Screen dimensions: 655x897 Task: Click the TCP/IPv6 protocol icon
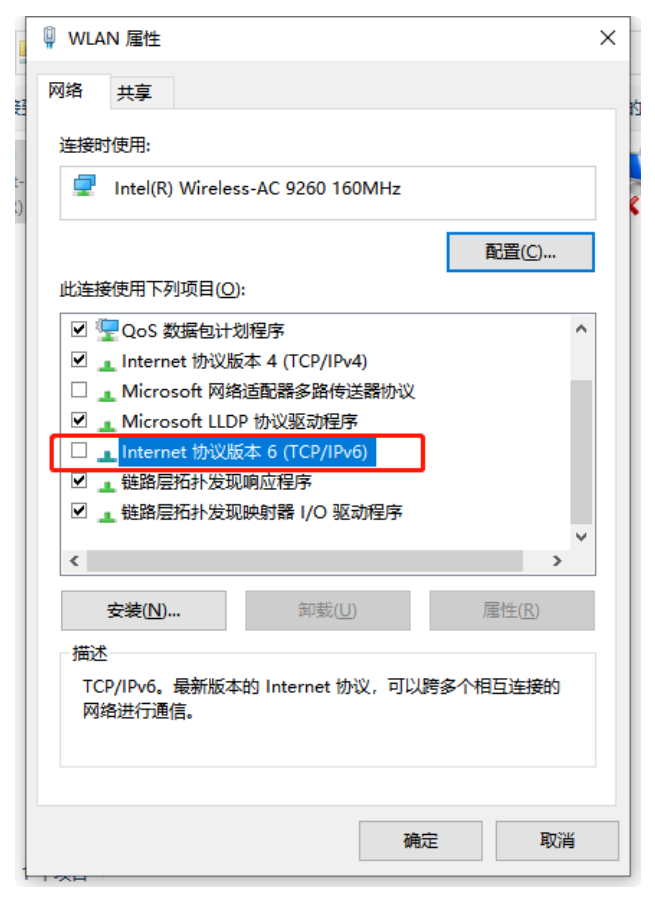(107, 455)
